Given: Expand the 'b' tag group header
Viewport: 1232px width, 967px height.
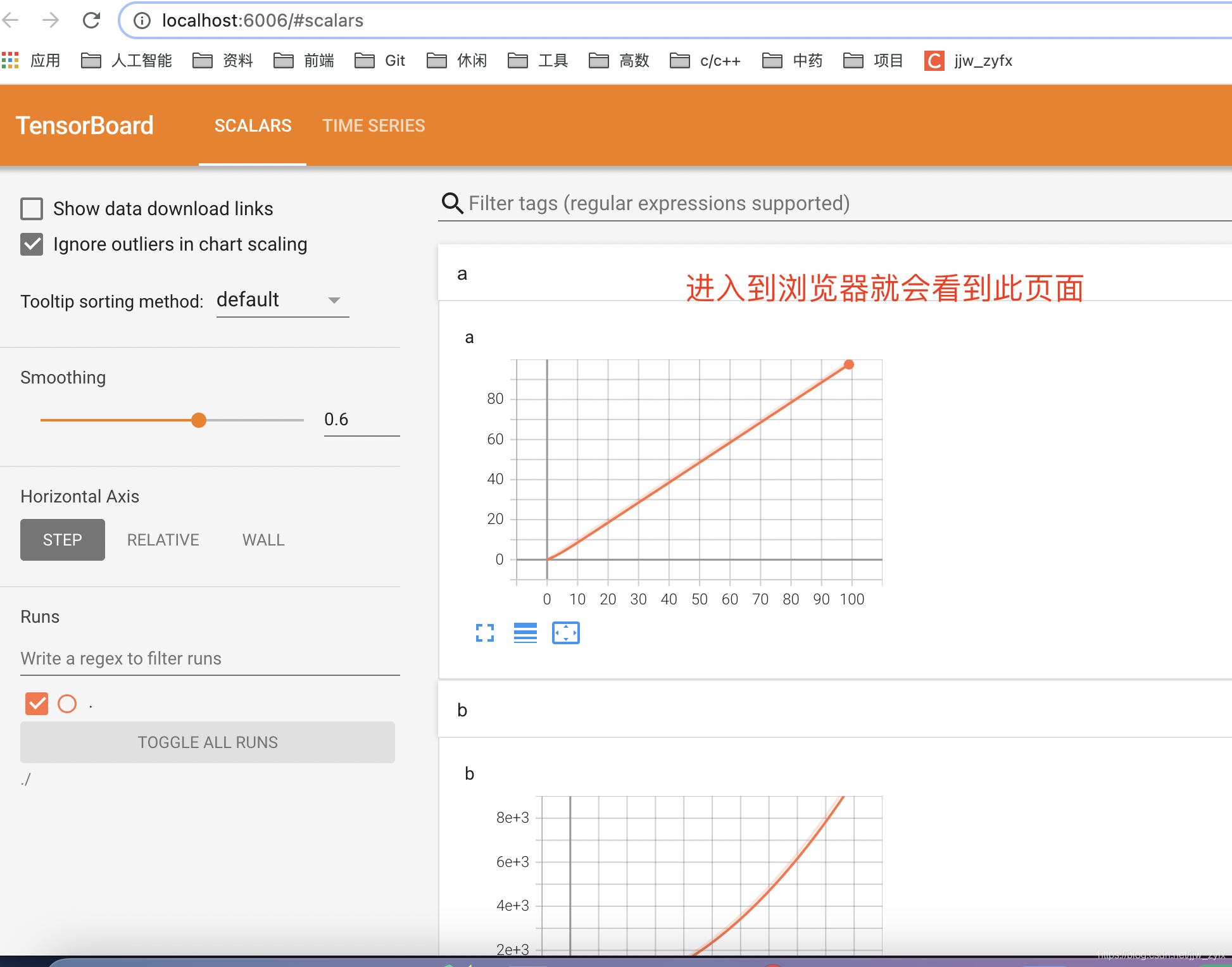Looking at the screenshot, I should (462, 710).
